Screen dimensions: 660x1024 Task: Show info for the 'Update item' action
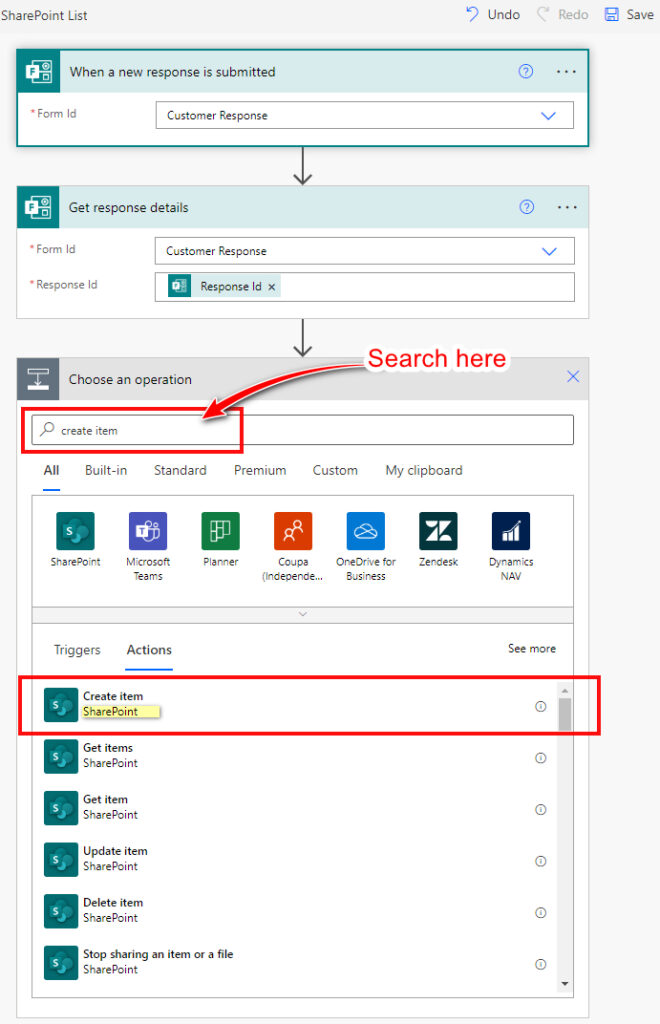[541, 861]
